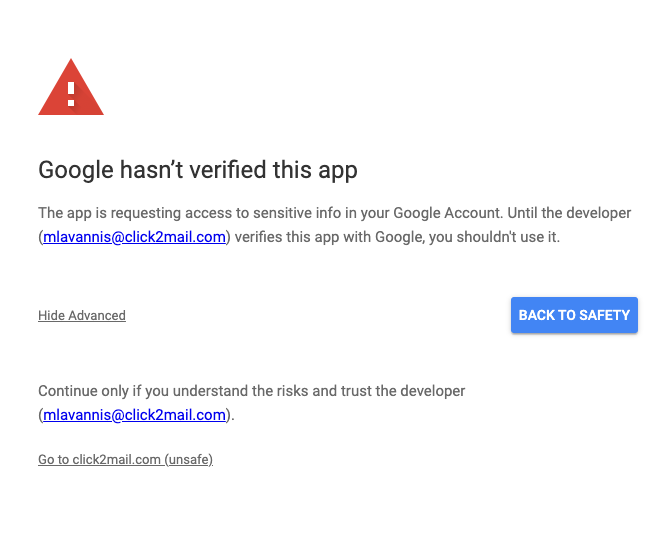This screenshot has height=555, width=650.
Task: Click "The app is requesting access" sentence start
Action: click(129, 213)
